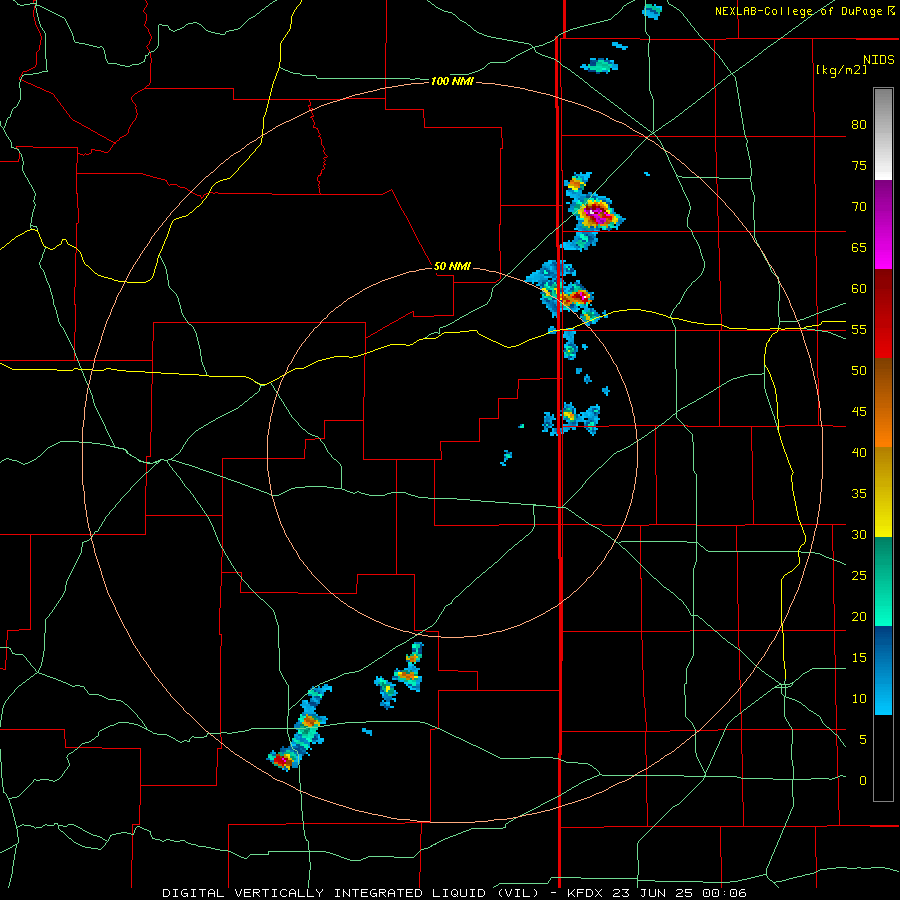This screenshot has width=900, height=900.
Task: Pick the magenta segment of color bar
Action: (883, 224)
